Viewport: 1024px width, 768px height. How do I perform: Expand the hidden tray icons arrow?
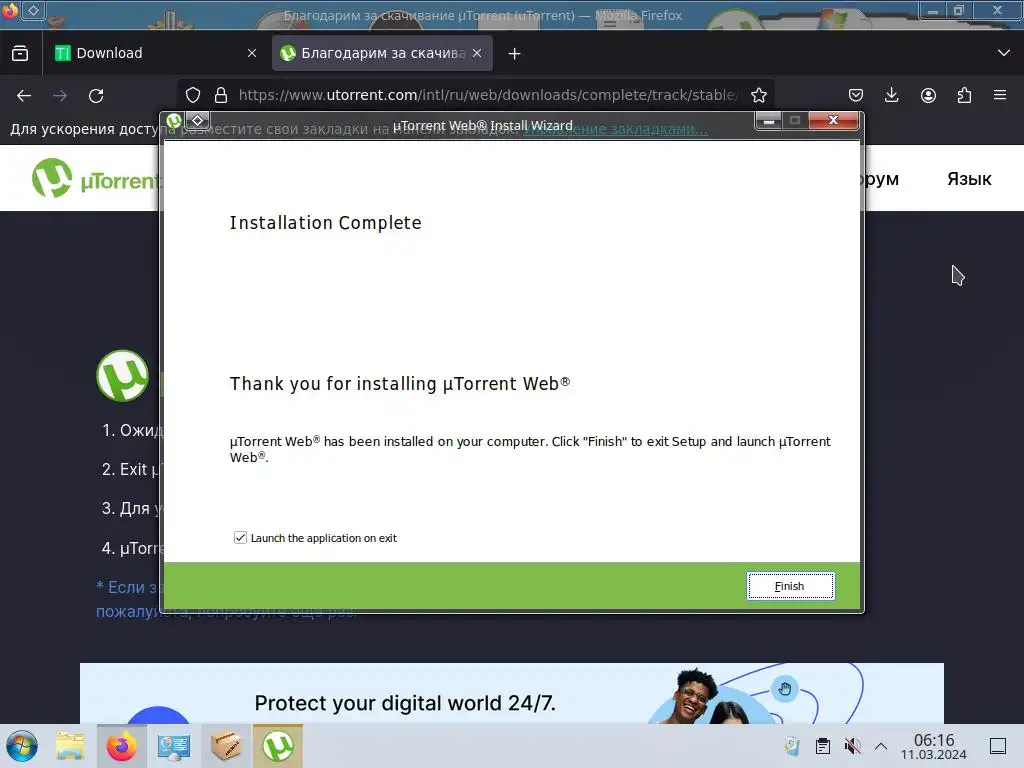coord(881,746)
